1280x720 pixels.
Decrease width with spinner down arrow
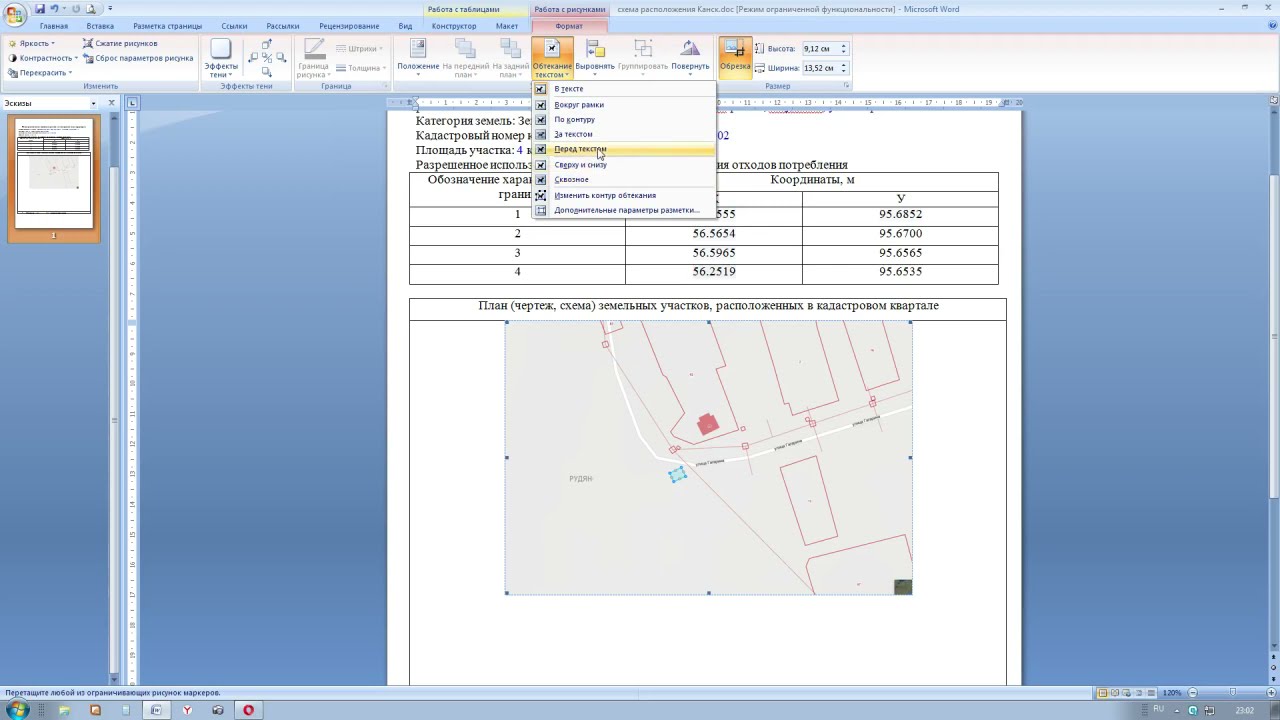(844, 71)
